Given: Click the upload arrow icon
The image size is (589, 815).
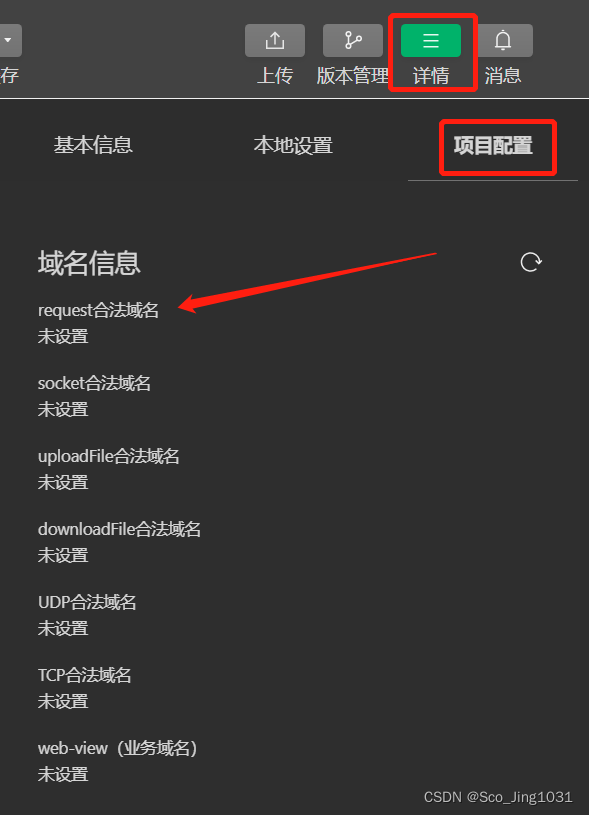Looking at the screenshot, I should [x=274, y=41].
